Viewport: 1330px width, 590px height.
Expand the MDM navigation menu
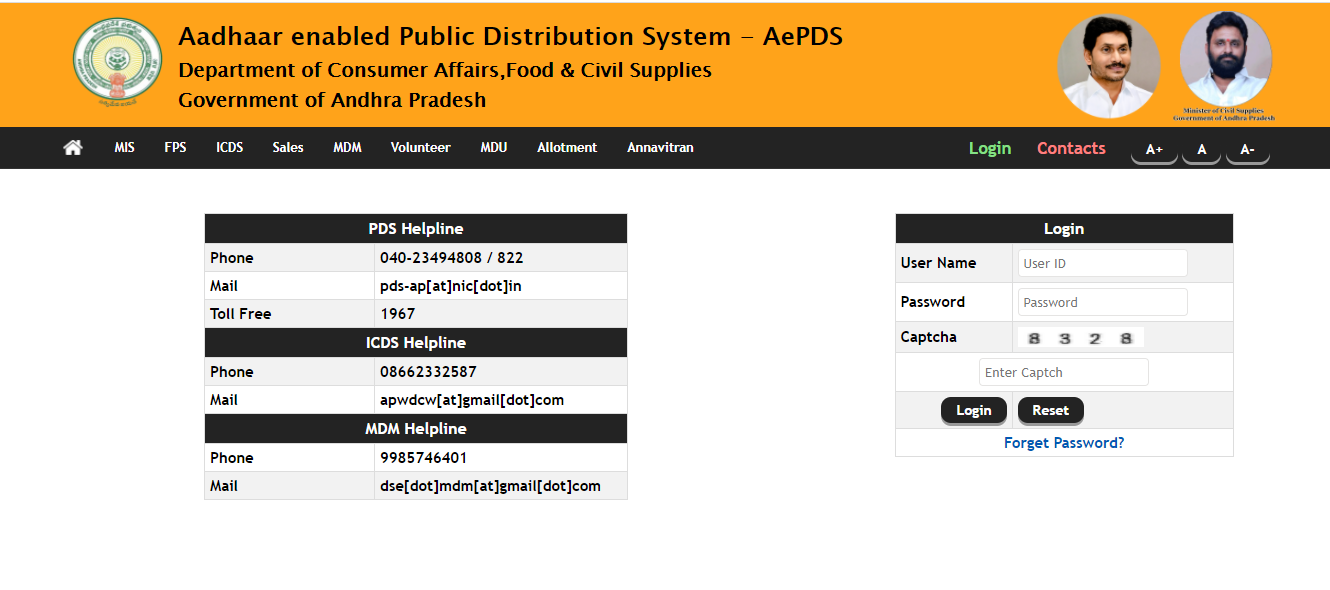pos(347,148)
